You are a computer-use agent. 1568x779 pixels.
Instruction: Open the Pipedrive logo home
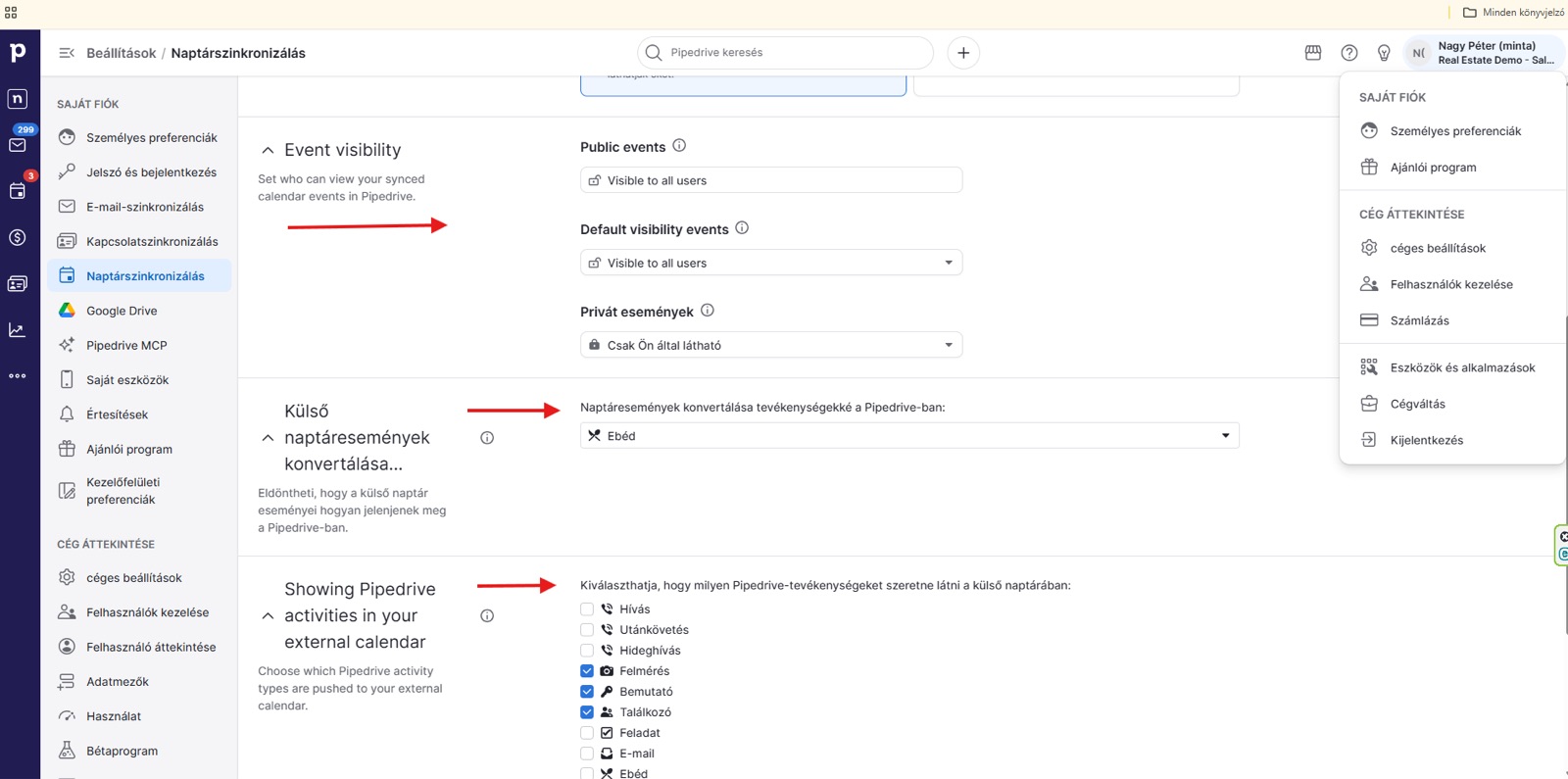coord(18,52)
